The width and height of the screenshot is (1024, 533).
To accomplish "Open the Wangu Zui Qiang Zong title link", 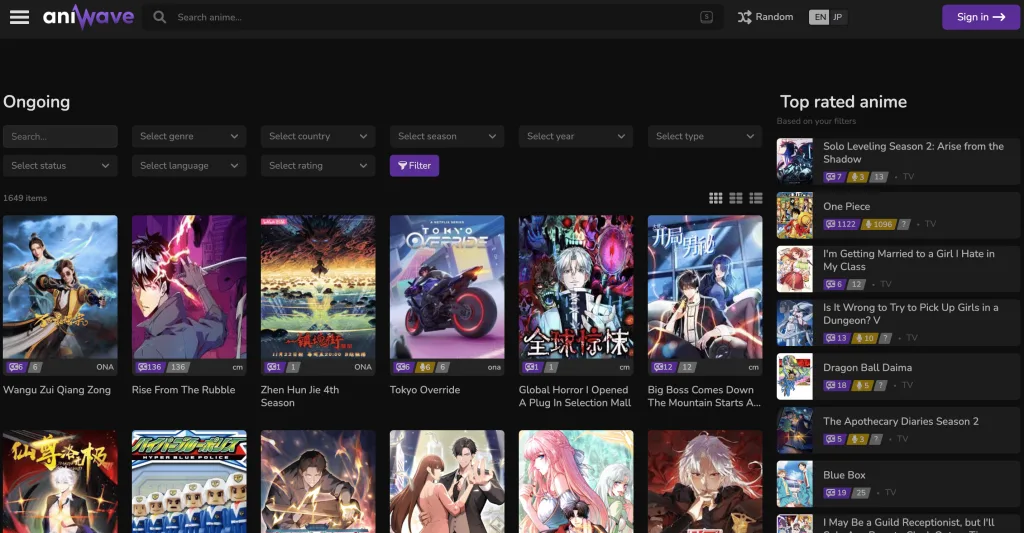I will click(x=57, y=390).
